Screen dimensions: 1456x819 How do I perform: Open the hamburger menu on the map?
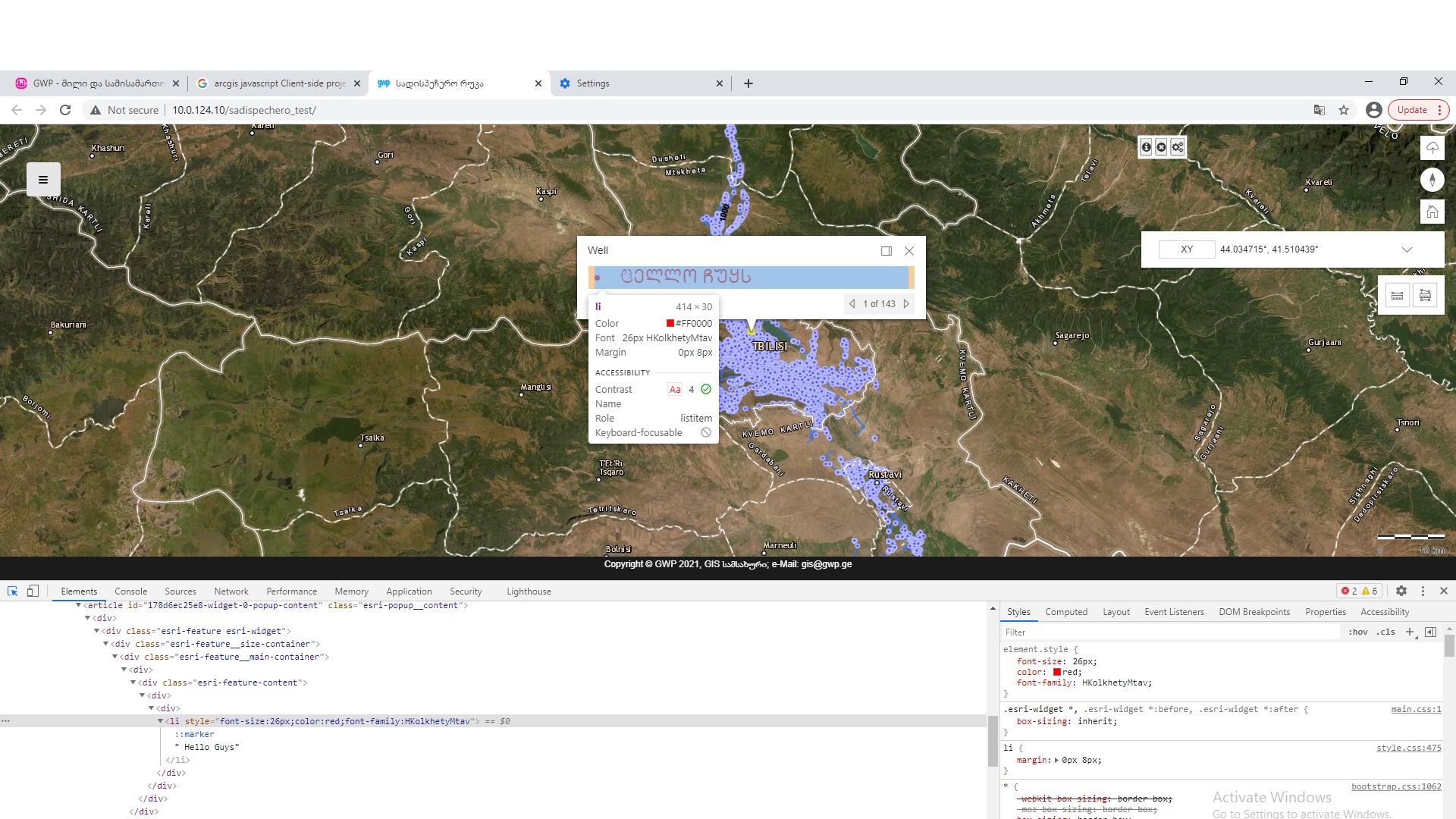(x=43, y=180)
